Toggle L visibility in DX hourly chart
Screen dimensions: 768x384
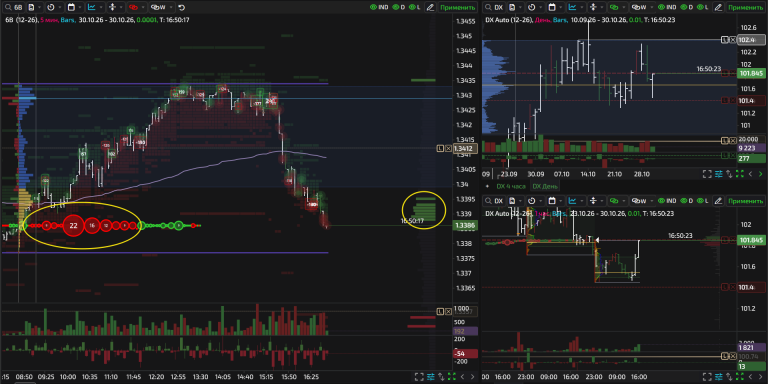tap(702, 201)
